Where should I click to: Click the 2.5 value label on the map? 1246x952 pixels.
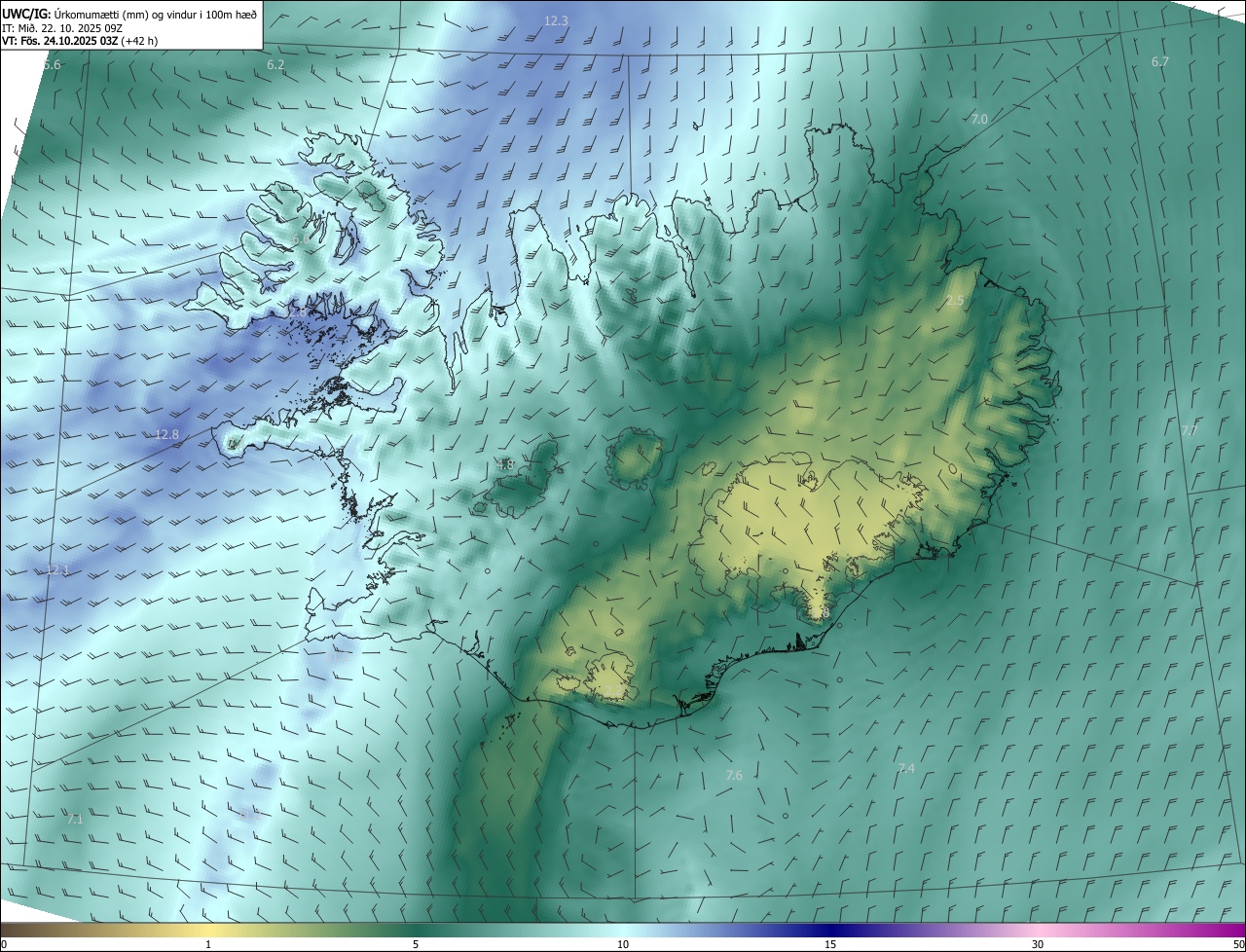tap(955, 301)
